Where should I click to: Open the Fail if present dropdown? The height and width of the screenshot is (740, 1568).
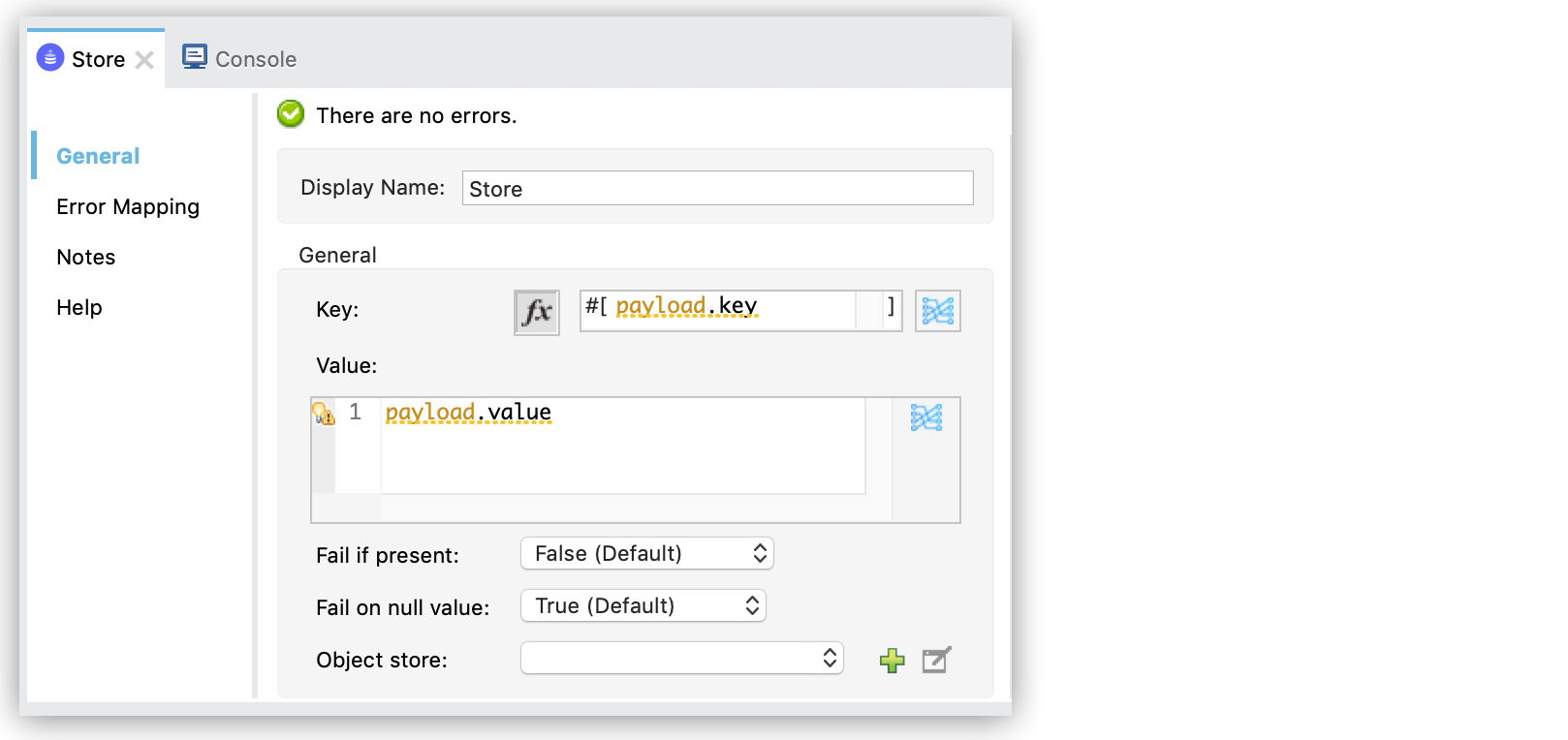coord(646,553)
